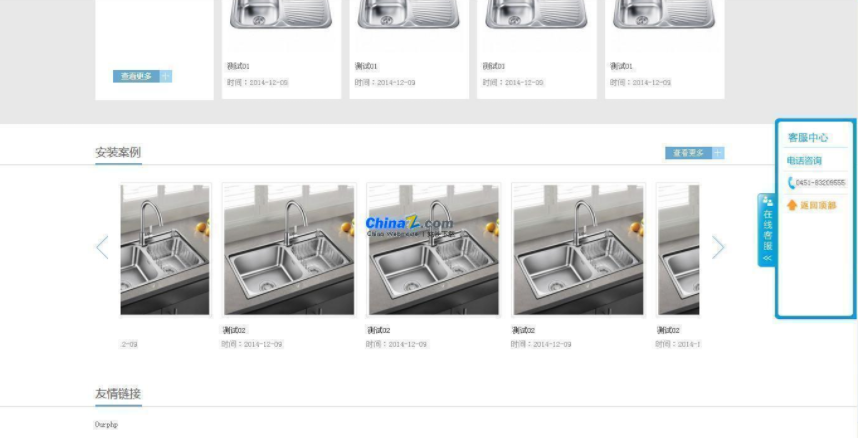The width and height of the screenshot is (858, 438).
Task: Click the left carousel arrow
Action: click(102, 247)
